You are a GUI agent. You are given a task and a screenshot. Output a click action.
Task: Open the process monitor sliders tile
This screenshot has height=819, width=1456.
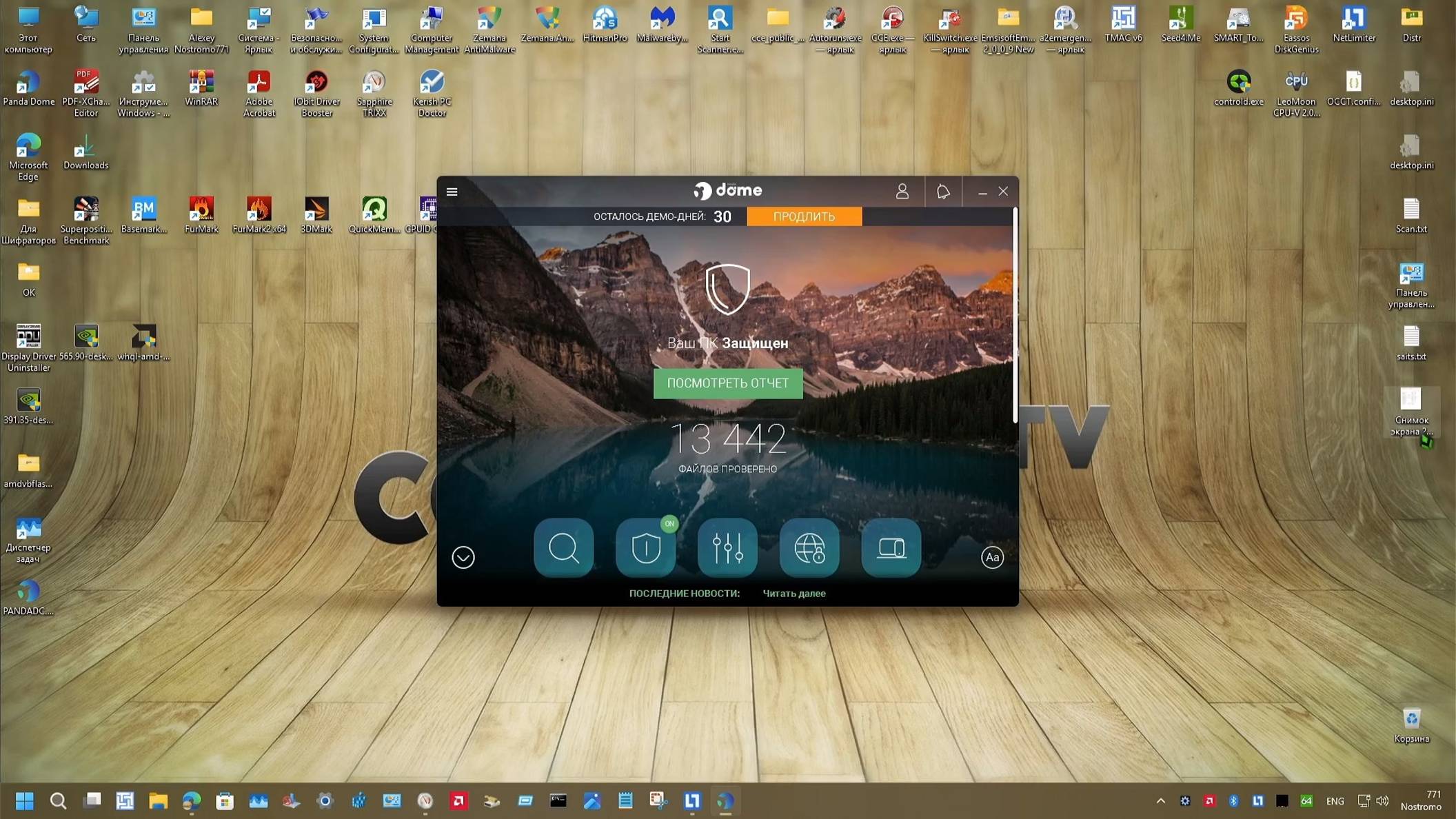(x=727, y=548)
